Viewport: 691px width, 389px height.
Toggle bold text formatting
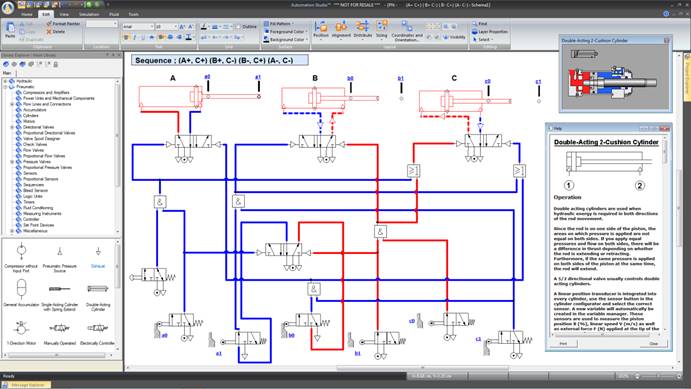[126, 37]
